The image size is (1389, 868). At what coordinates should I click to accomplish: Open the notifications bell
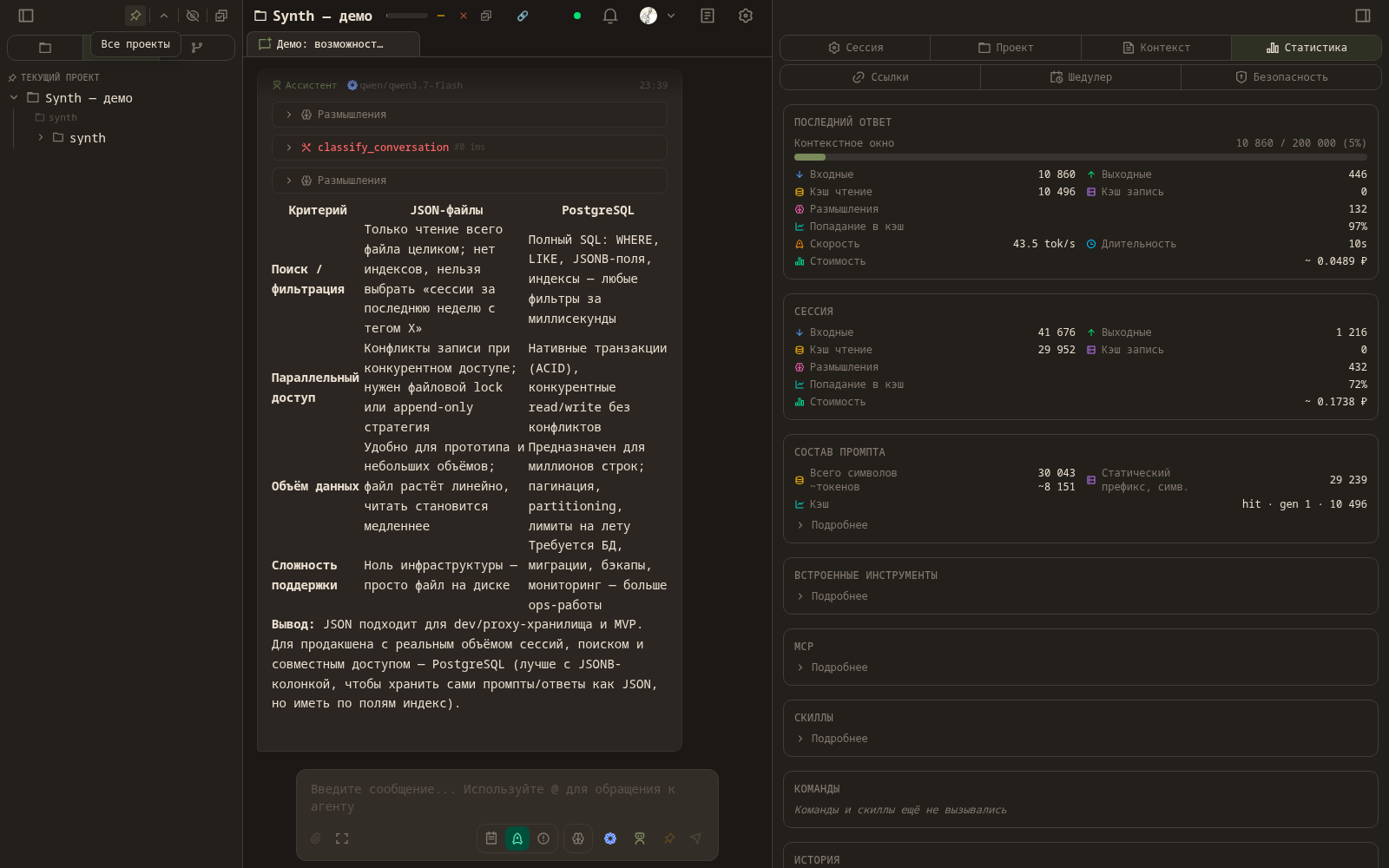610,16
